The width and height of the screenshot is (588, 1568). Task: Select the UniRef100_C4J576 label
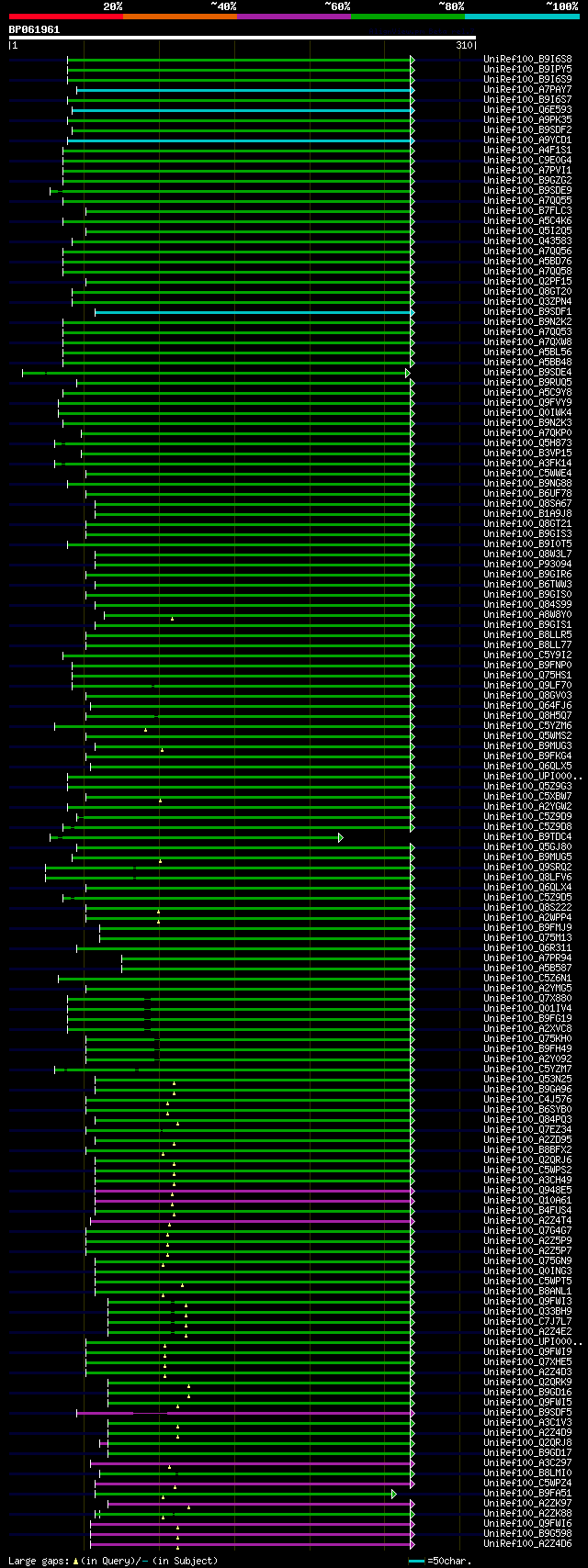point(527,1100)
